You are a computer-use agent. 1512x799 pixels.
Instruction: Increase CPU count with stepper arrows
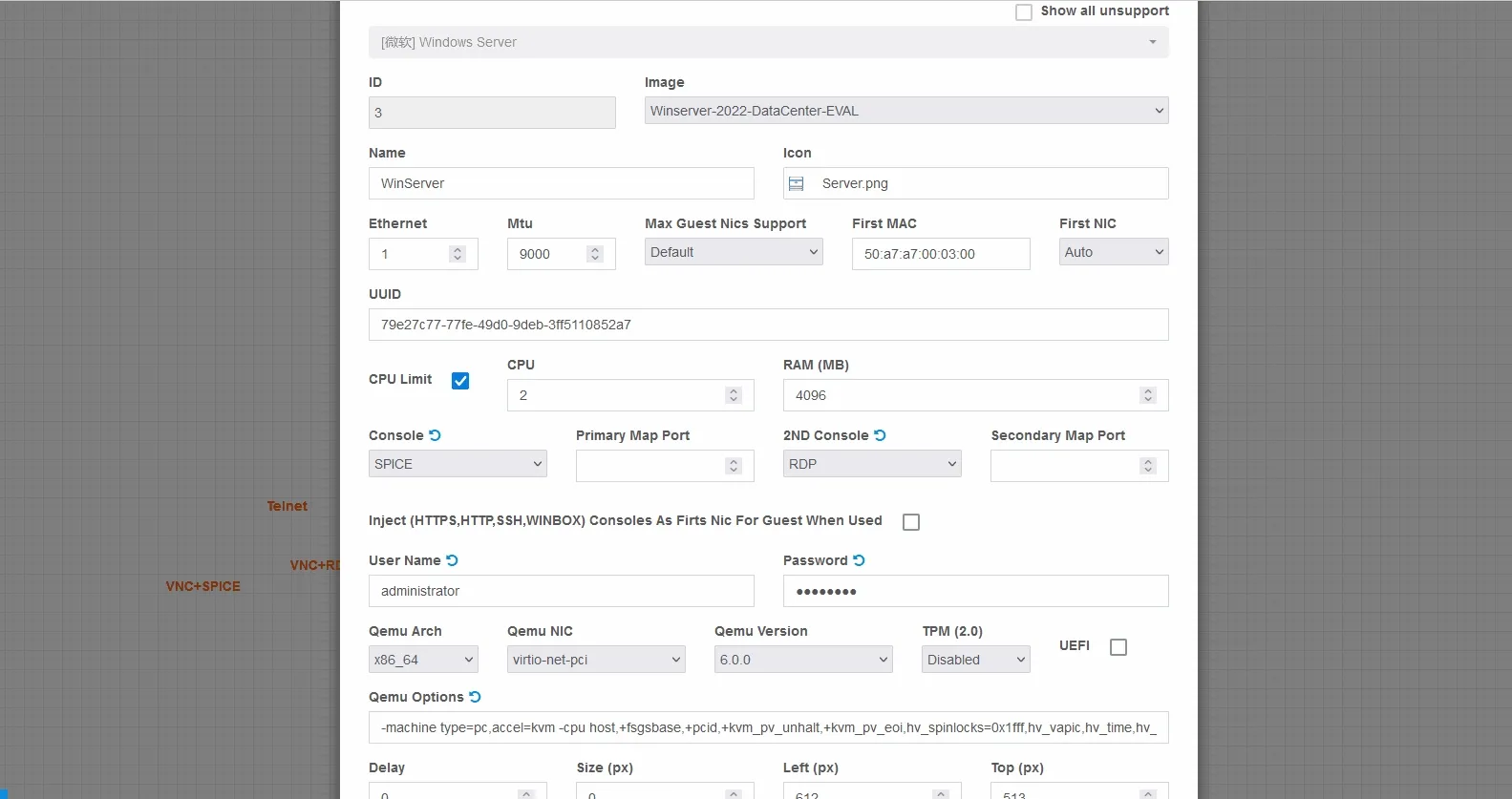click(x=734, y=391)
